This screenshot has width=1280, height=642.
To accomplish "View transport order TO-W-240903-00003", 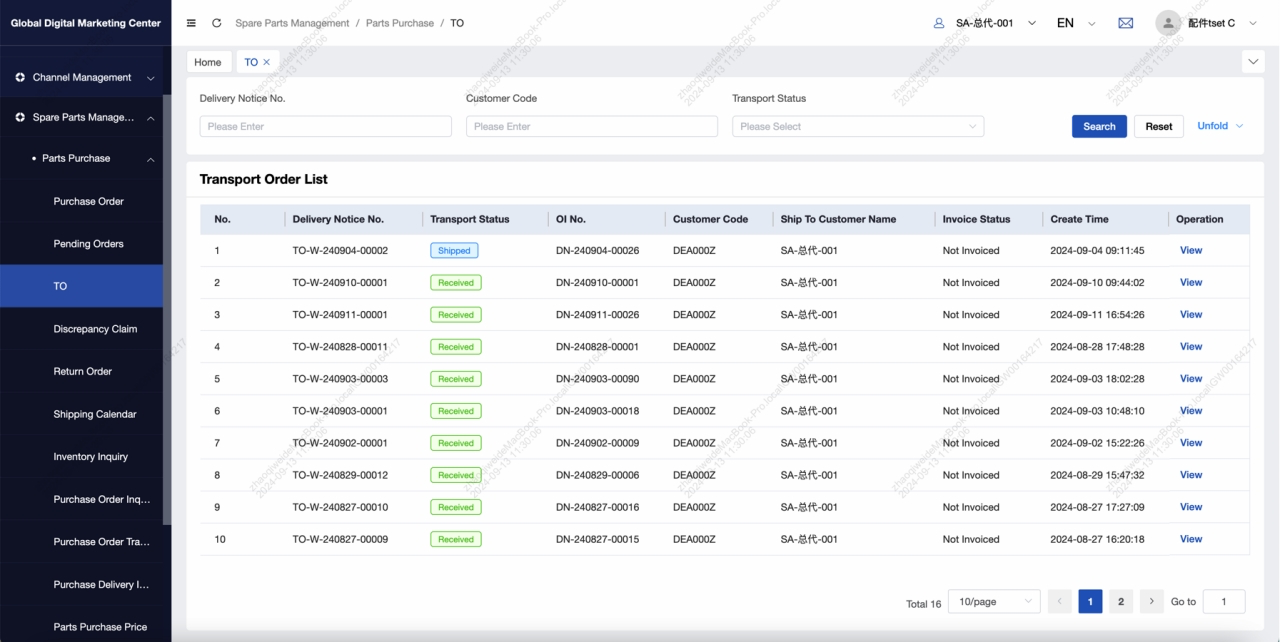I will [x=1191, y=378].
